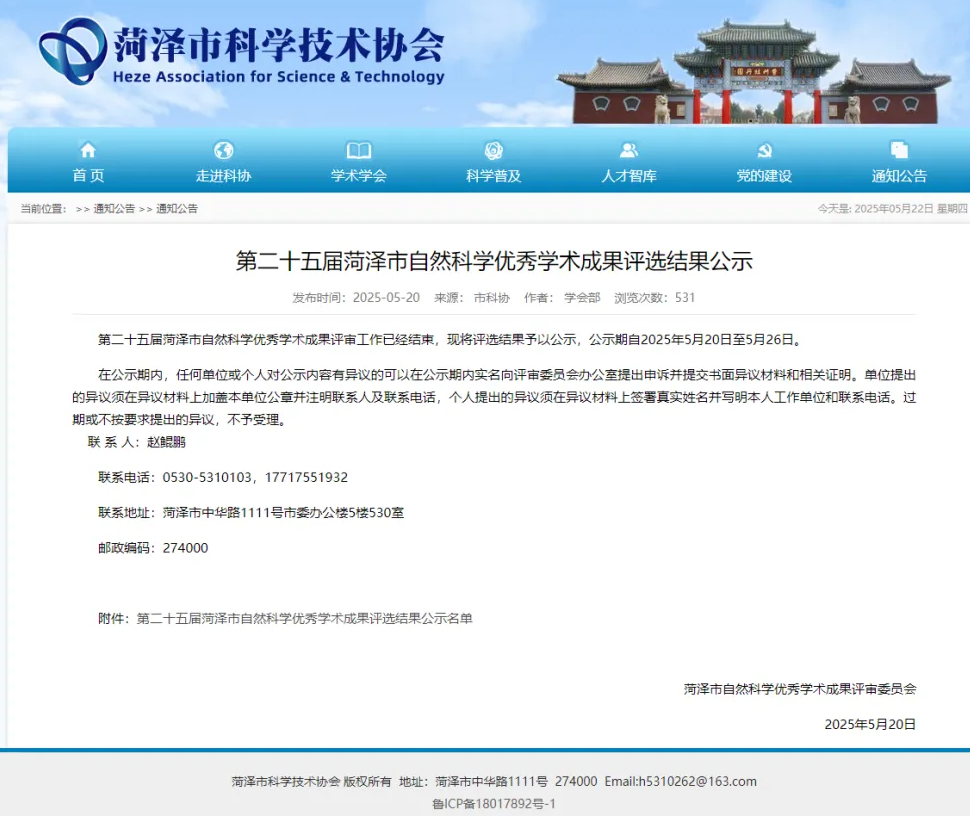
Task: Click the association logo emblem in header
Action: (x=71, y=51)
